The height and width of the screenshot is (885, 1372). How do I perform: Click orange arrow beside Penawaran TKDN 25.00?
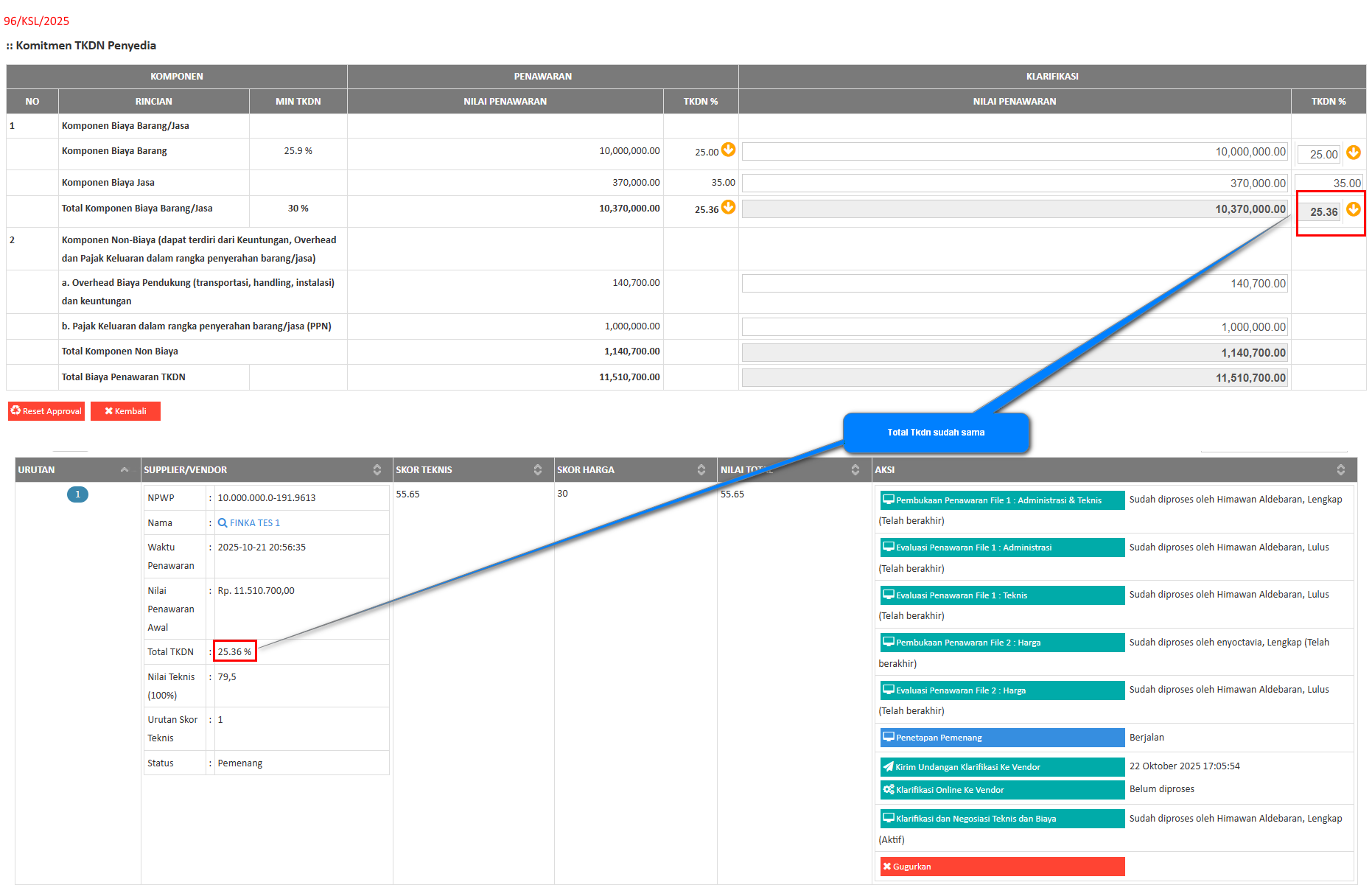pyautogui.click(x=728, y=150)
